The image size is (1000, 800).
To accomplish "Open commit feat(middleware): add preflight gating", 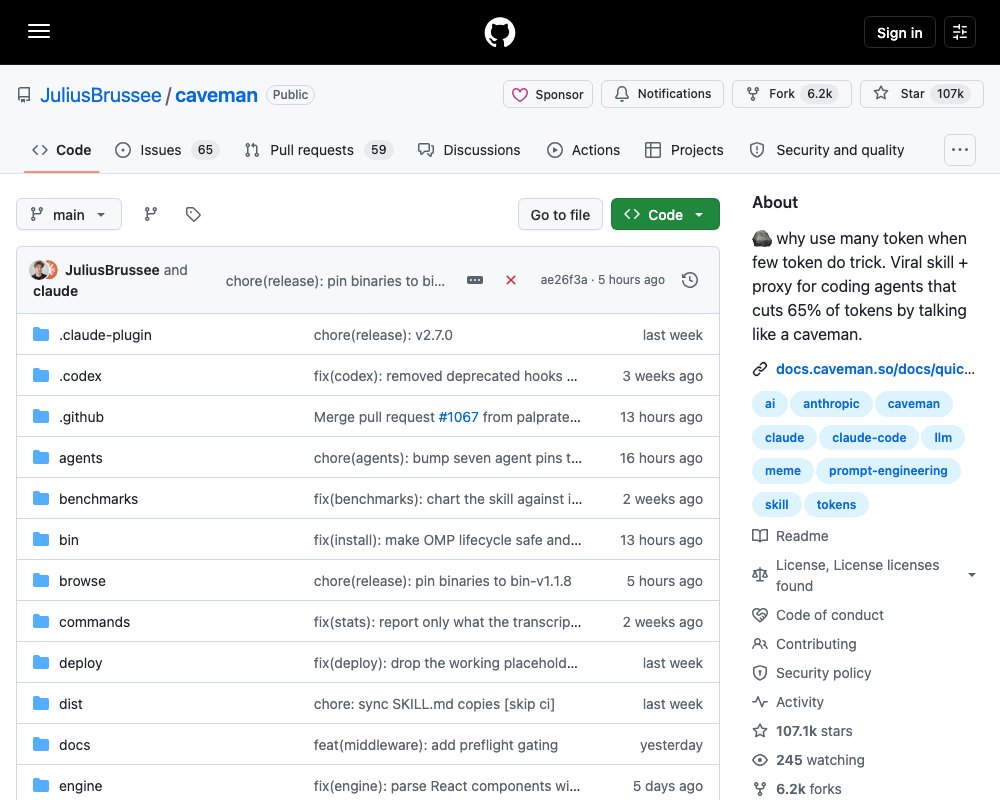I will [x=436, y=745].
